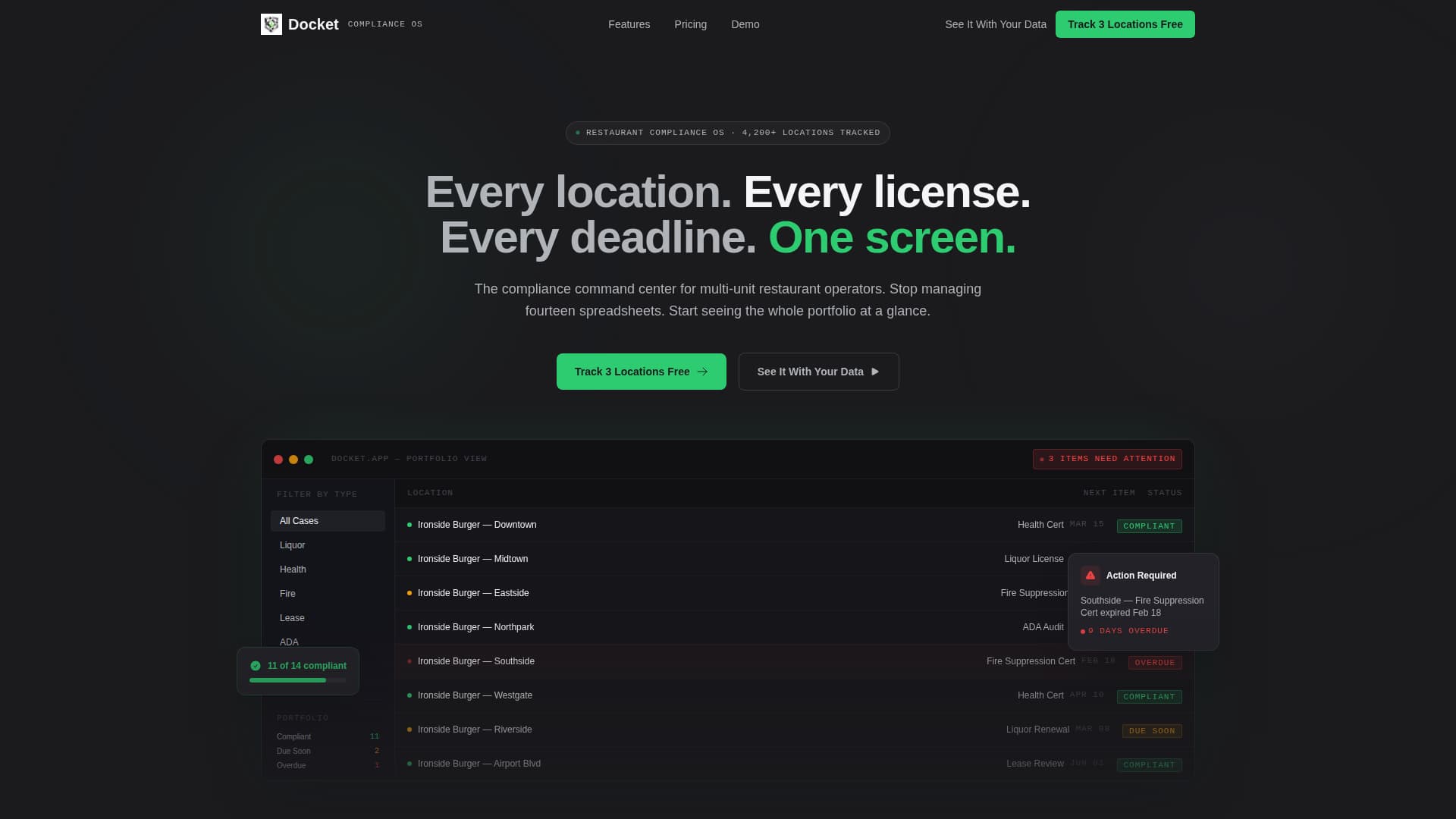
Task: Click the Demo navigation link
Action: [745, 24]
